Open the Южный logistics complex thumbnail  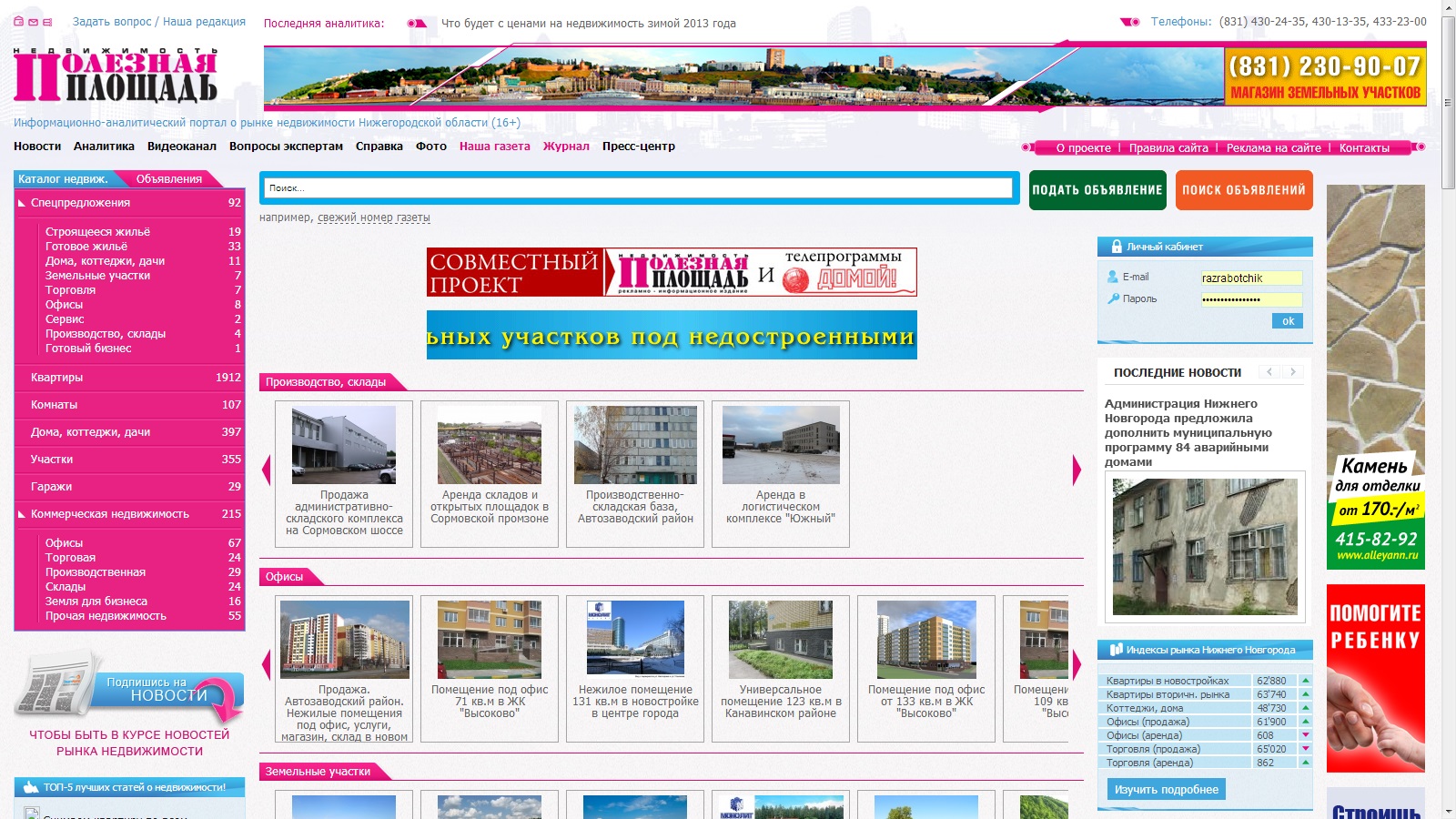(x=781, y=445)
